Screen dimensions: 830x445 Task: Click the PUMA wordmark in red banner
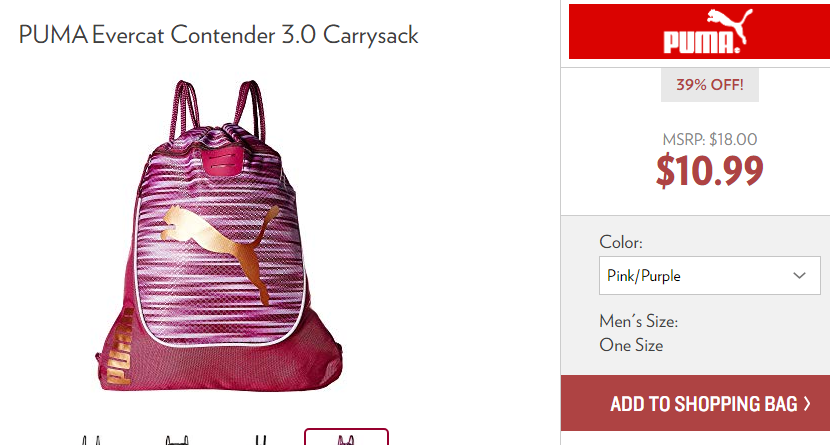pyautogui.click(x=701, y=42)
